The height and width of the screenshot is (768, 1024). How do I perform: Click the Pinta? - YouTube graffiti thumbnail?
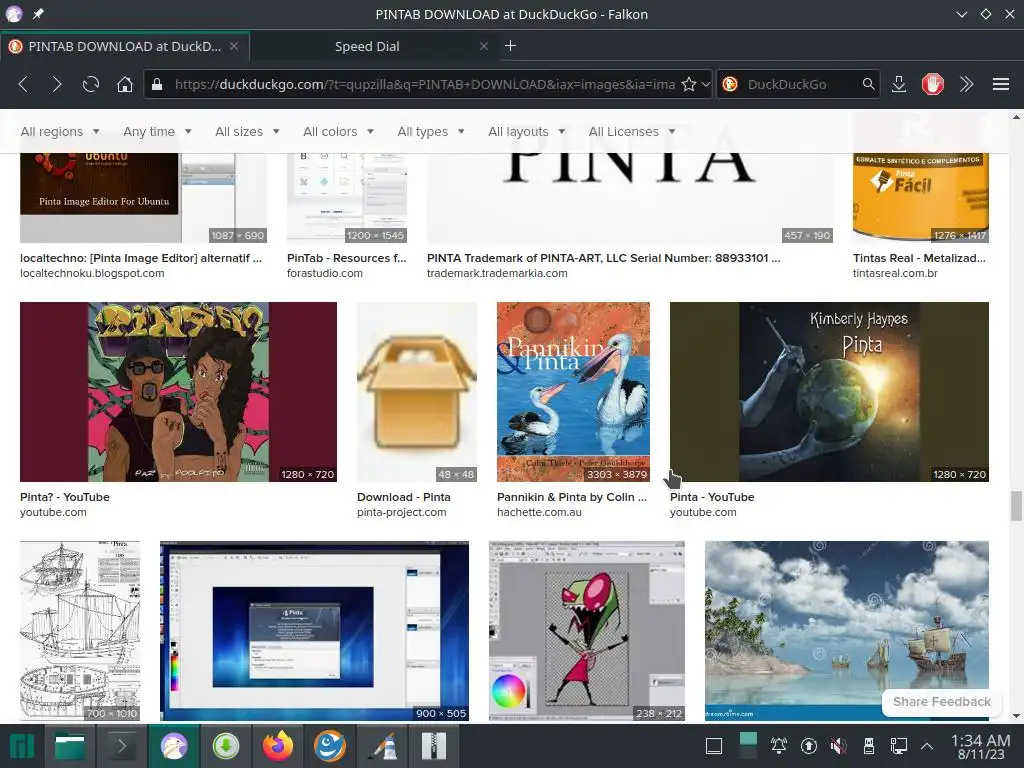coord(178,392)
